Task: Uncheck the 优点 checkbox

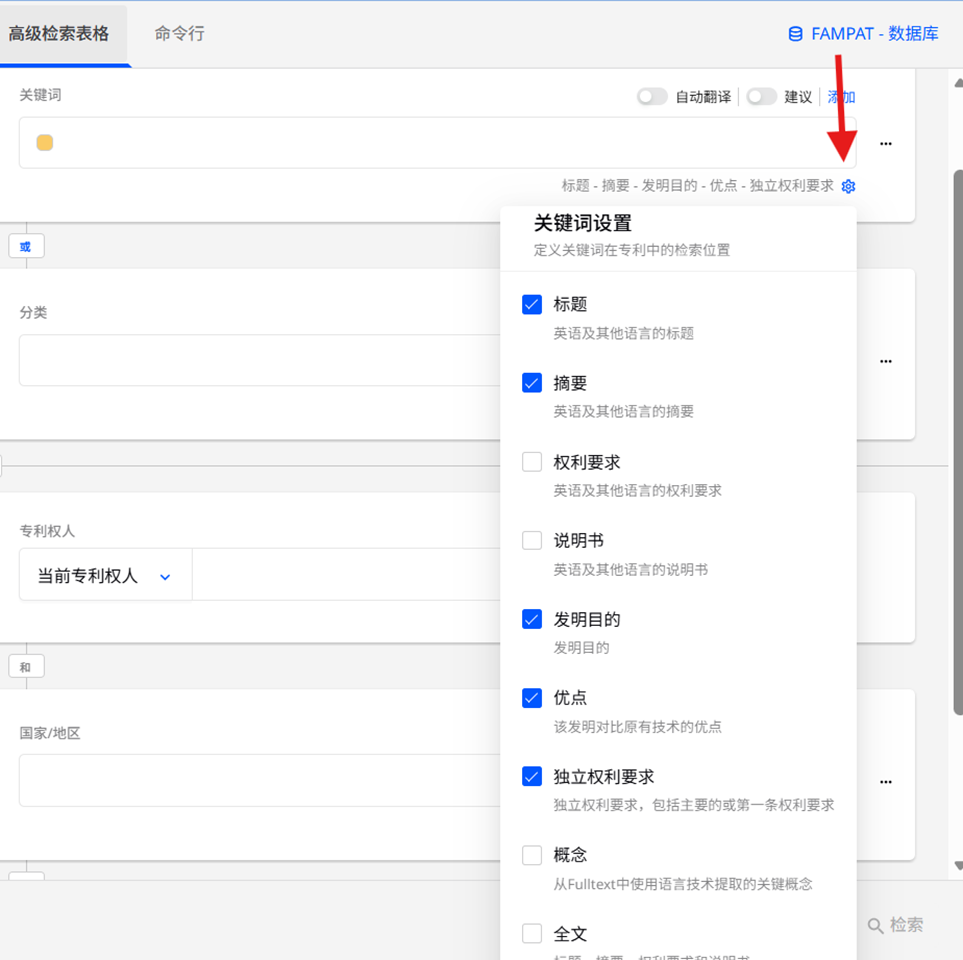Action: (x=532, y=698)
